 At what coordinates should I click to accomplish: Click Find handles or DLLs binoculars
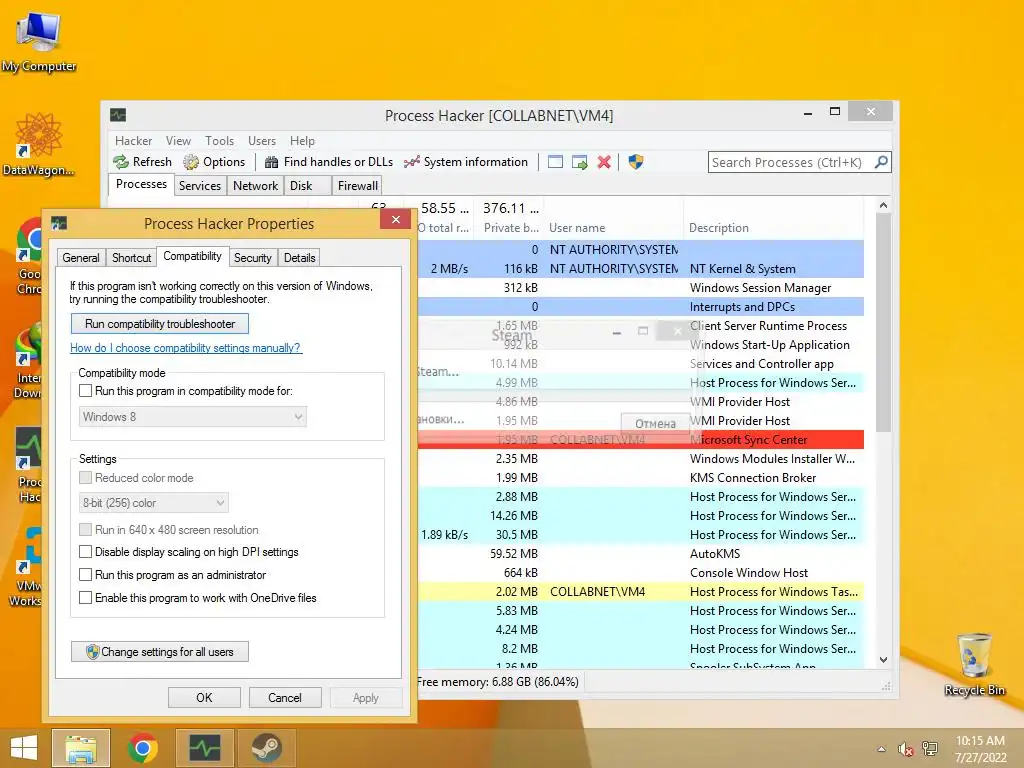coord(272,162)
